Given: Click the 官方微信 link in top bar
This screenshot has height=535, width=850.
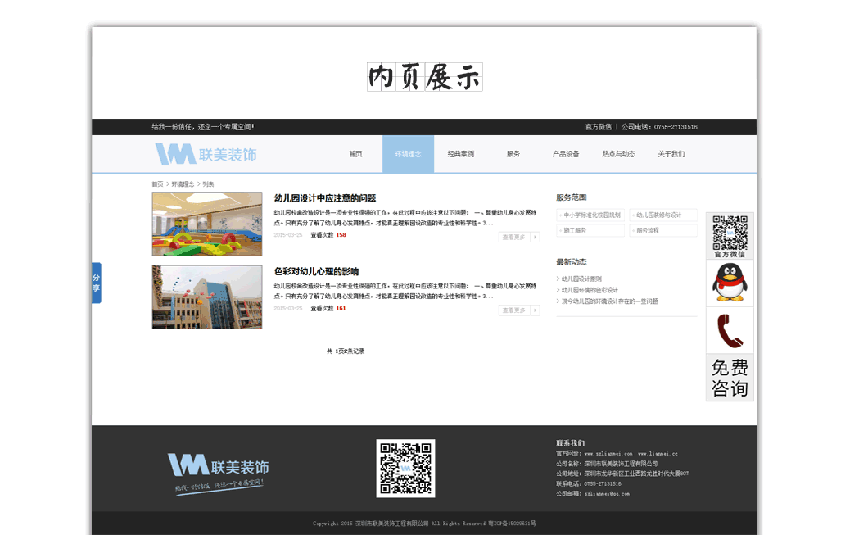Looking at the screenshot, I should click(x=598, y=127).
